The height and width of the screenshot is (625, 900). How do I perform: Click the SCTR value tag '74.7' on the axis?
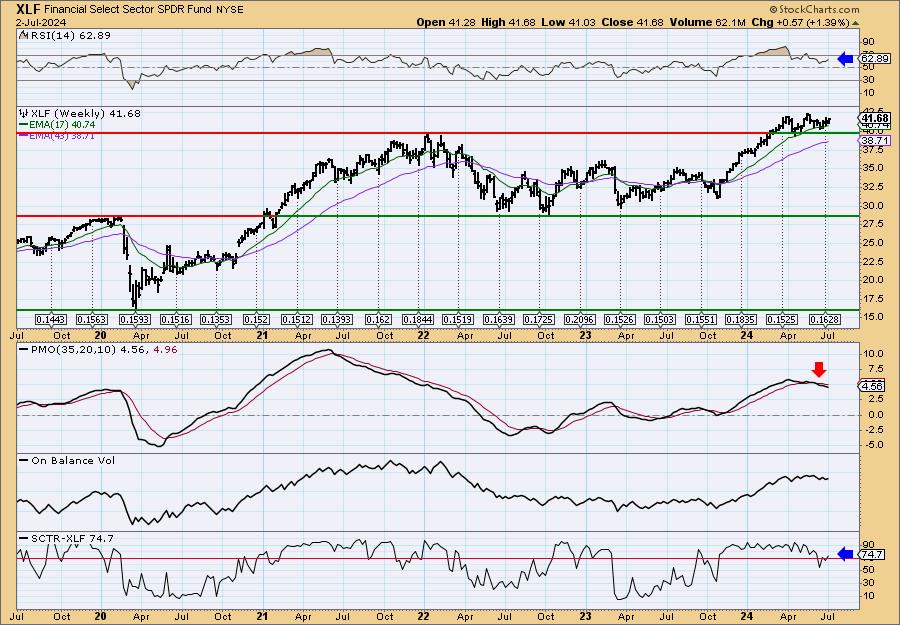[x=873, y=554]
